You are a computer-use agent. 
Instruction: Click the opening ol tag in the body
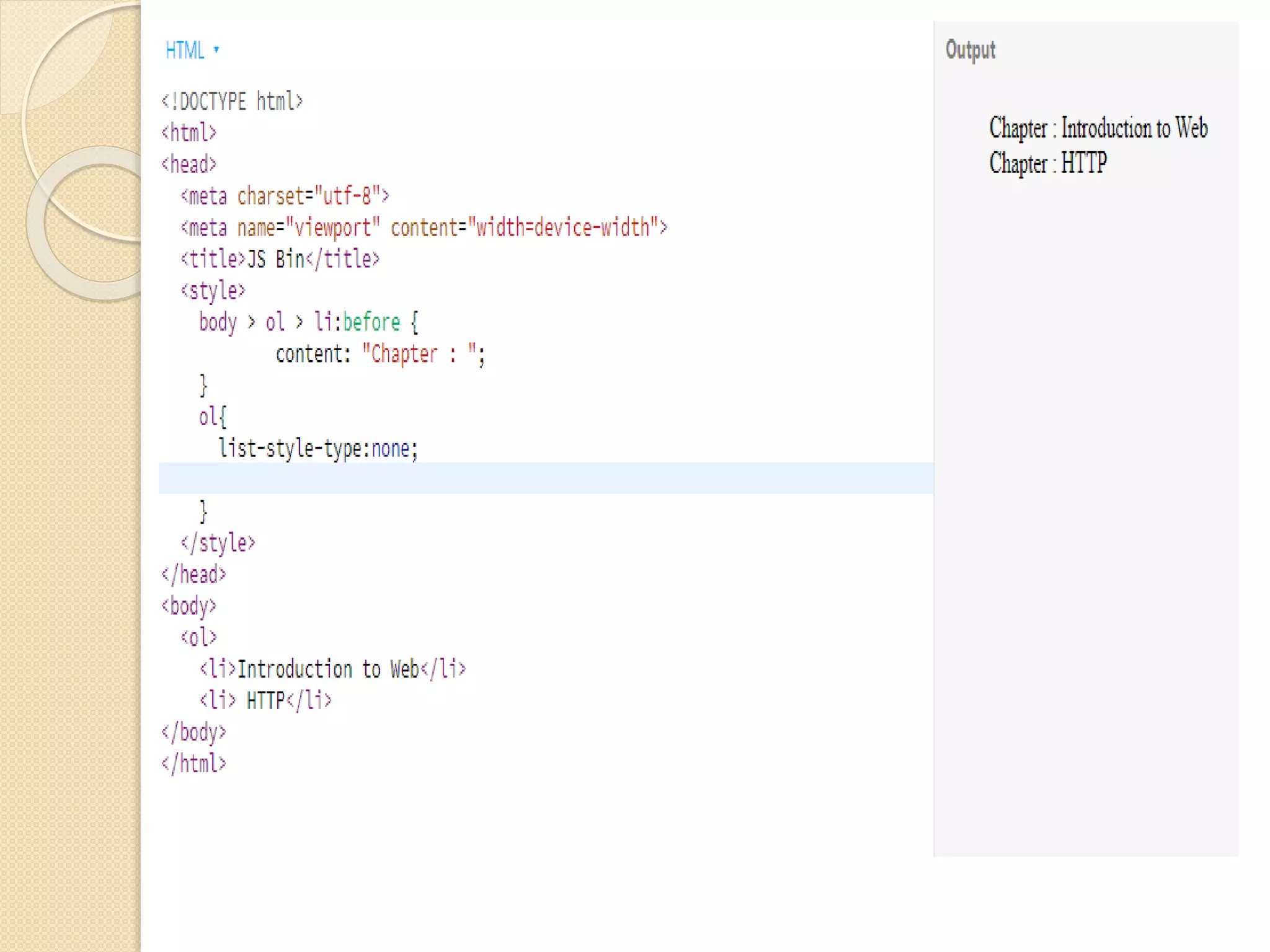click(198, 637)
